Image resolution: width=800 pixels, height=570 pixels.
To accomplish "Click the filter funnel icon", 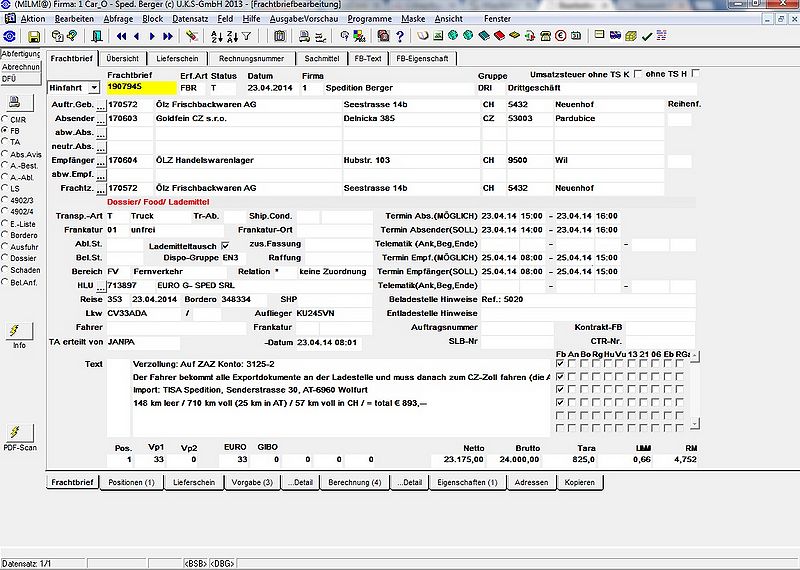I will click(246, 36).
